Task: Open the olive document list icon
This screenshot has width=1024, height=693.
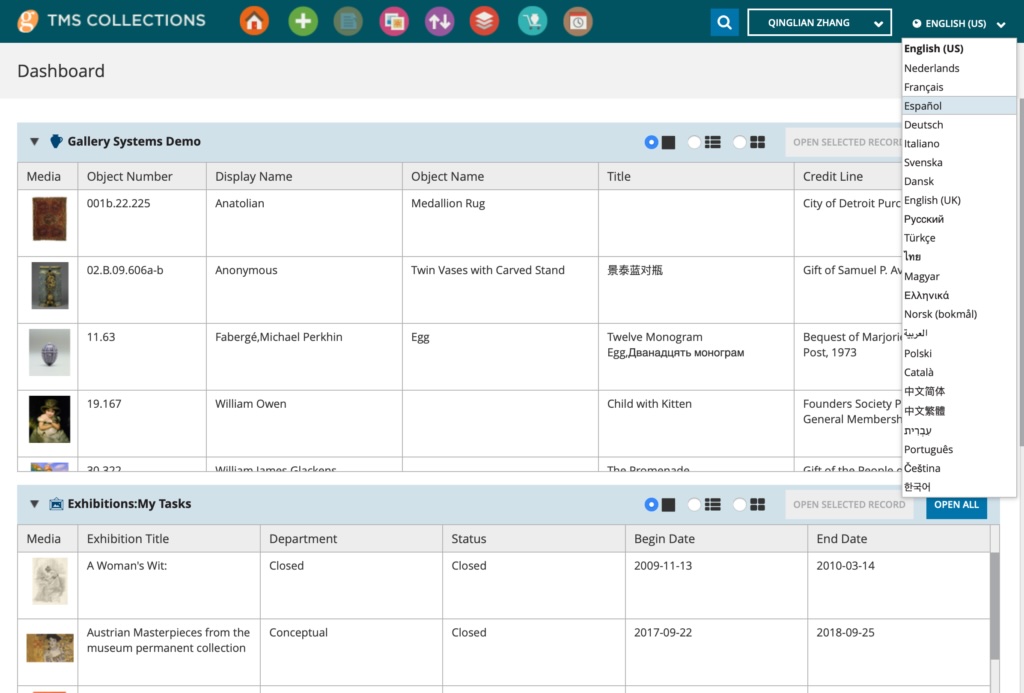Action: pos(348,22)
